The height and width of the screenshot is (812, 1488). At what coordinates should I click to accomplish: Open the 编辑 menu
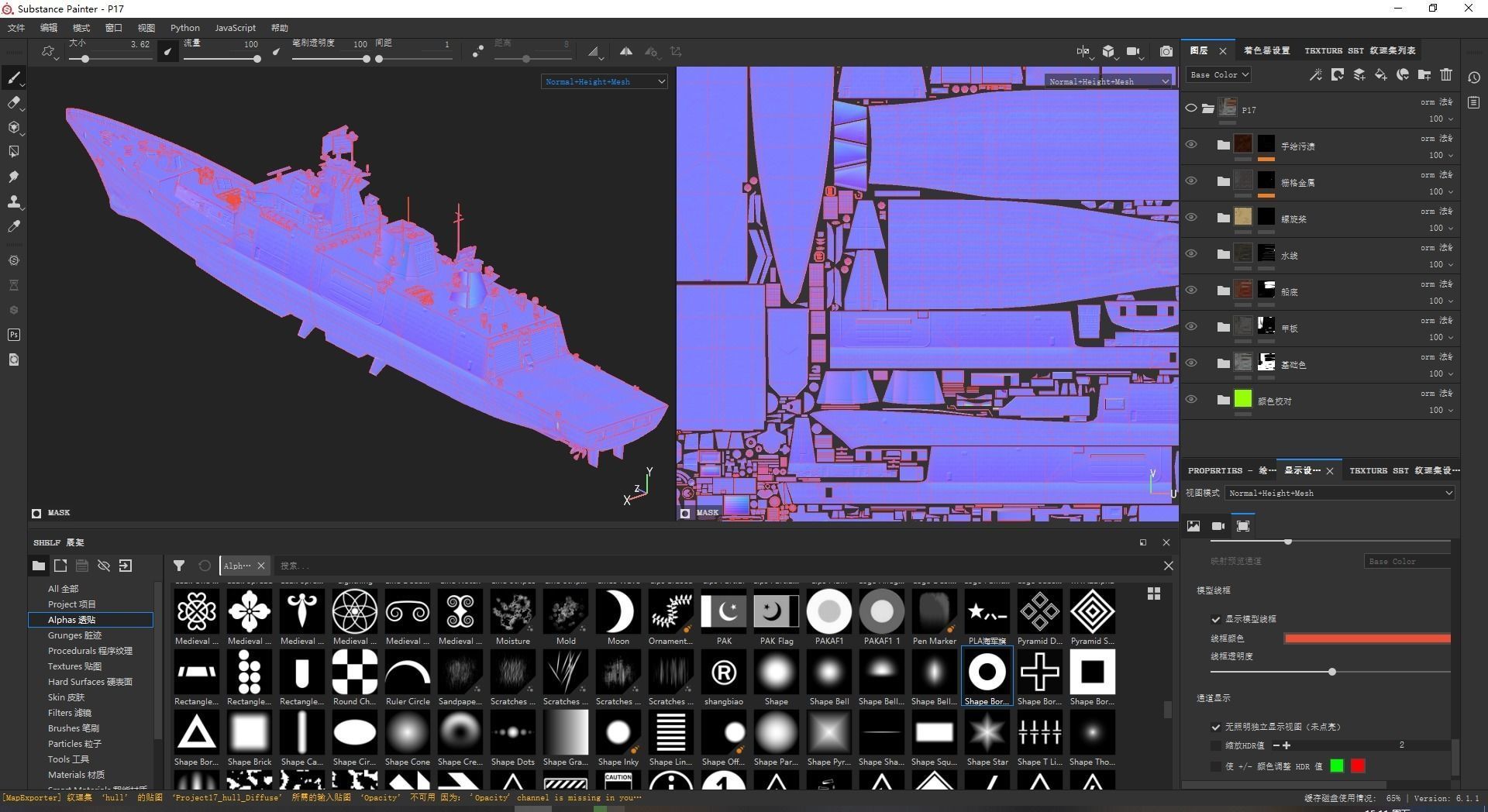49,28
